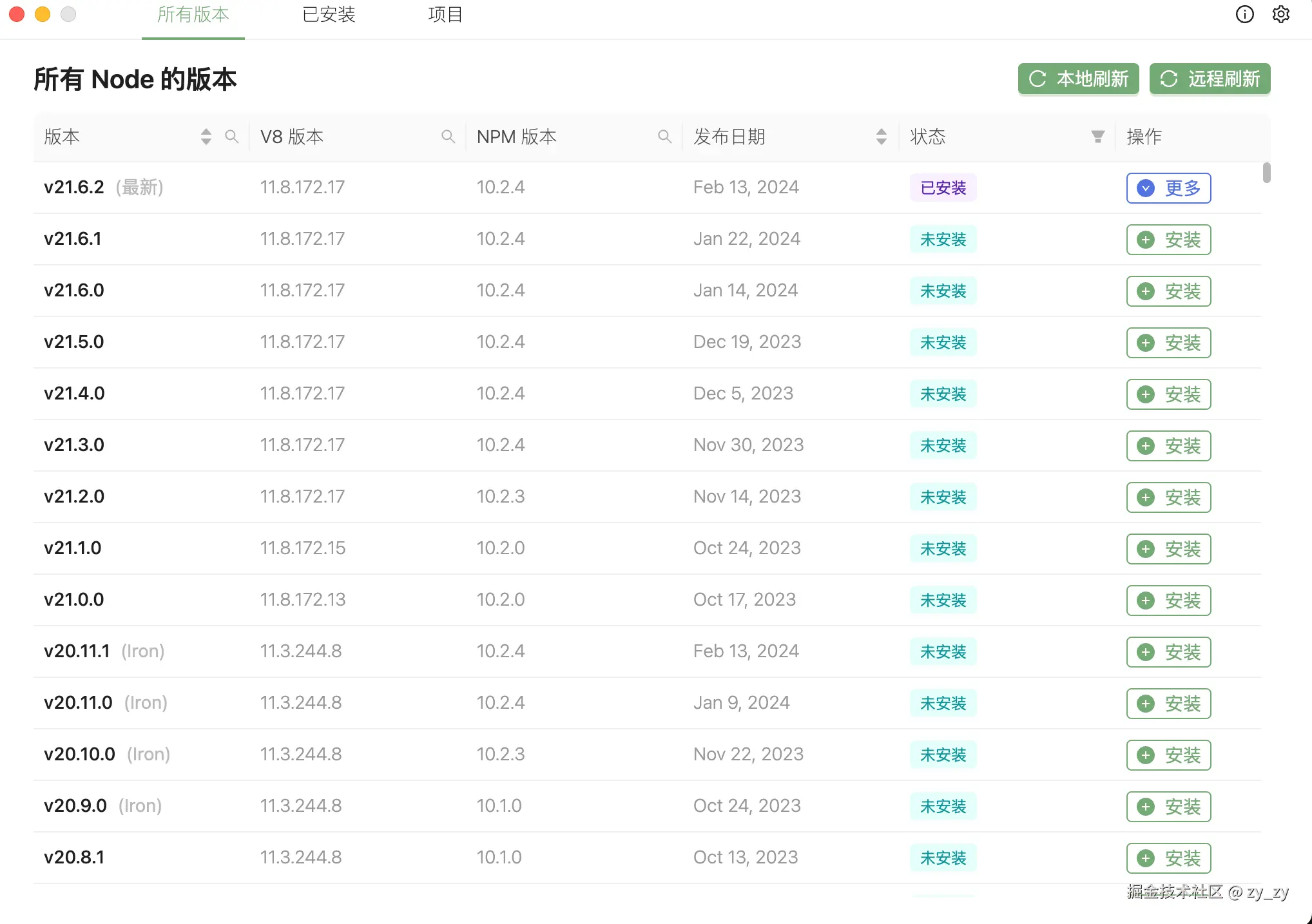Open filter icon in 状态 column header
Screen dimensions: 1312x924
(1097, 136)
